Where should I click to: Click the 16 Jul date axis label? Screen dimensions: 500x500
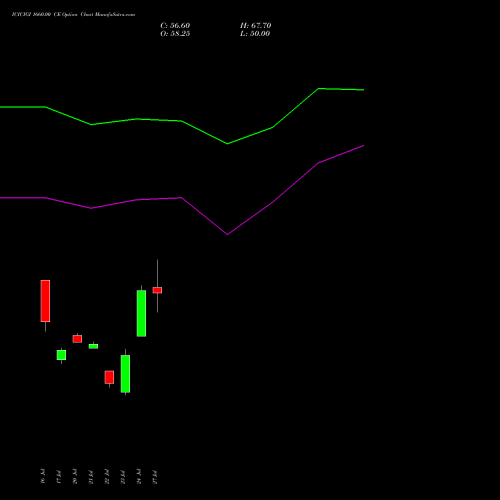point(43,476)
